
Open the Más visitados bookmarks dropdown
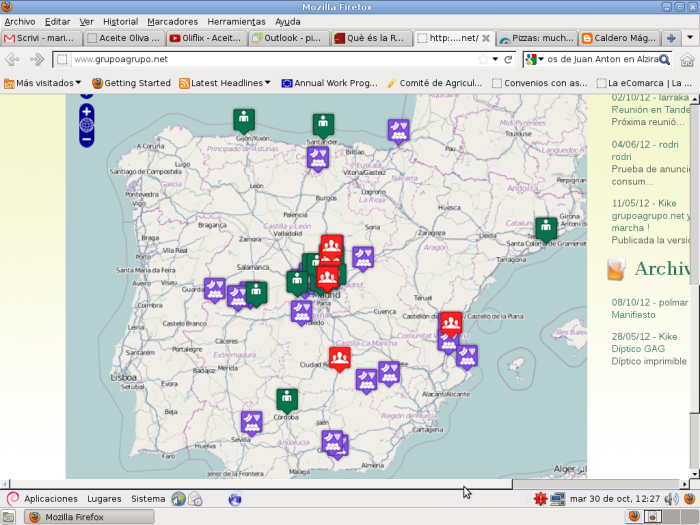pos(42,83)
